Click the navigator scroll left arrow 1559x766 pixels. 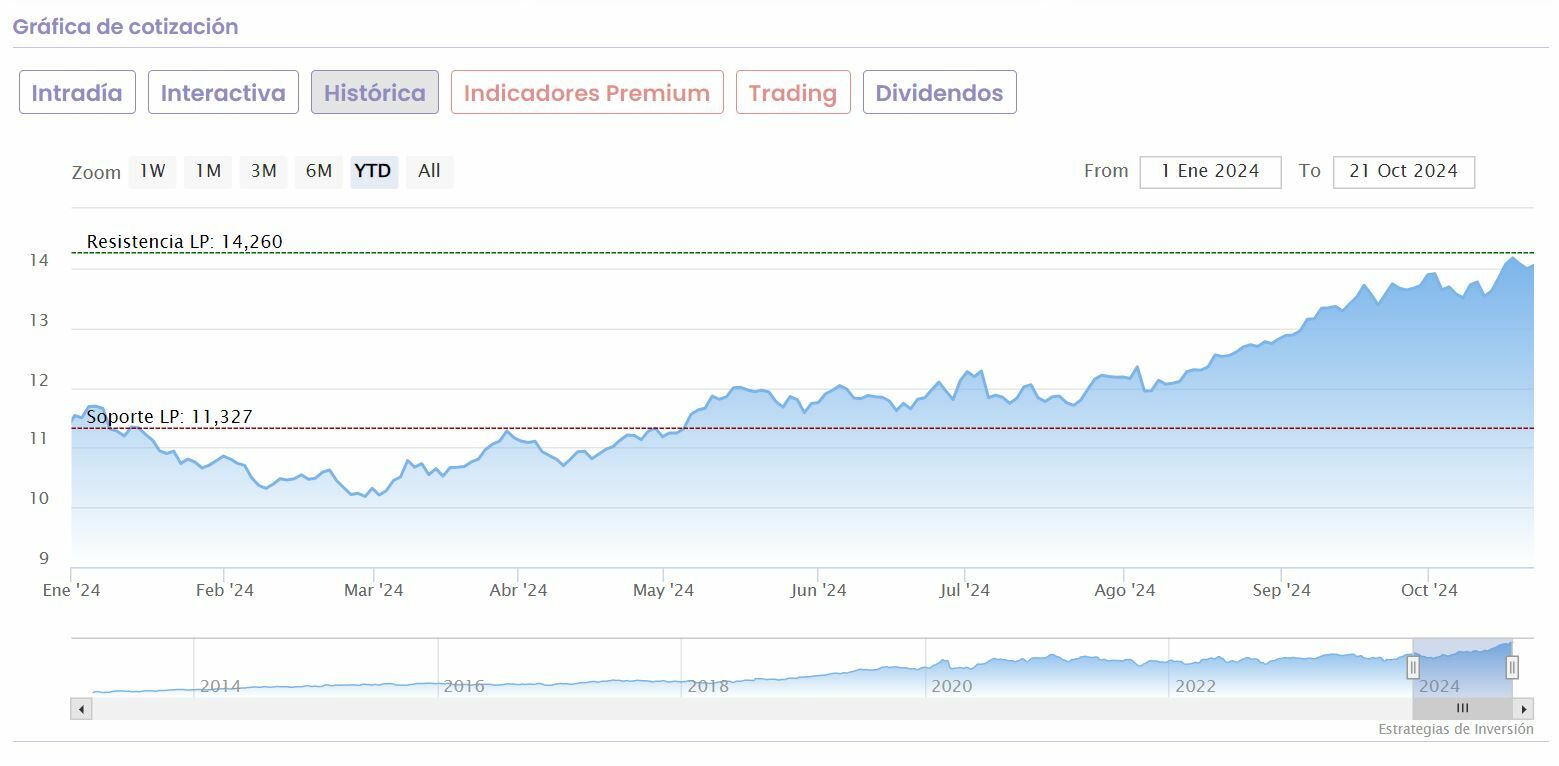tap(81, 709)
